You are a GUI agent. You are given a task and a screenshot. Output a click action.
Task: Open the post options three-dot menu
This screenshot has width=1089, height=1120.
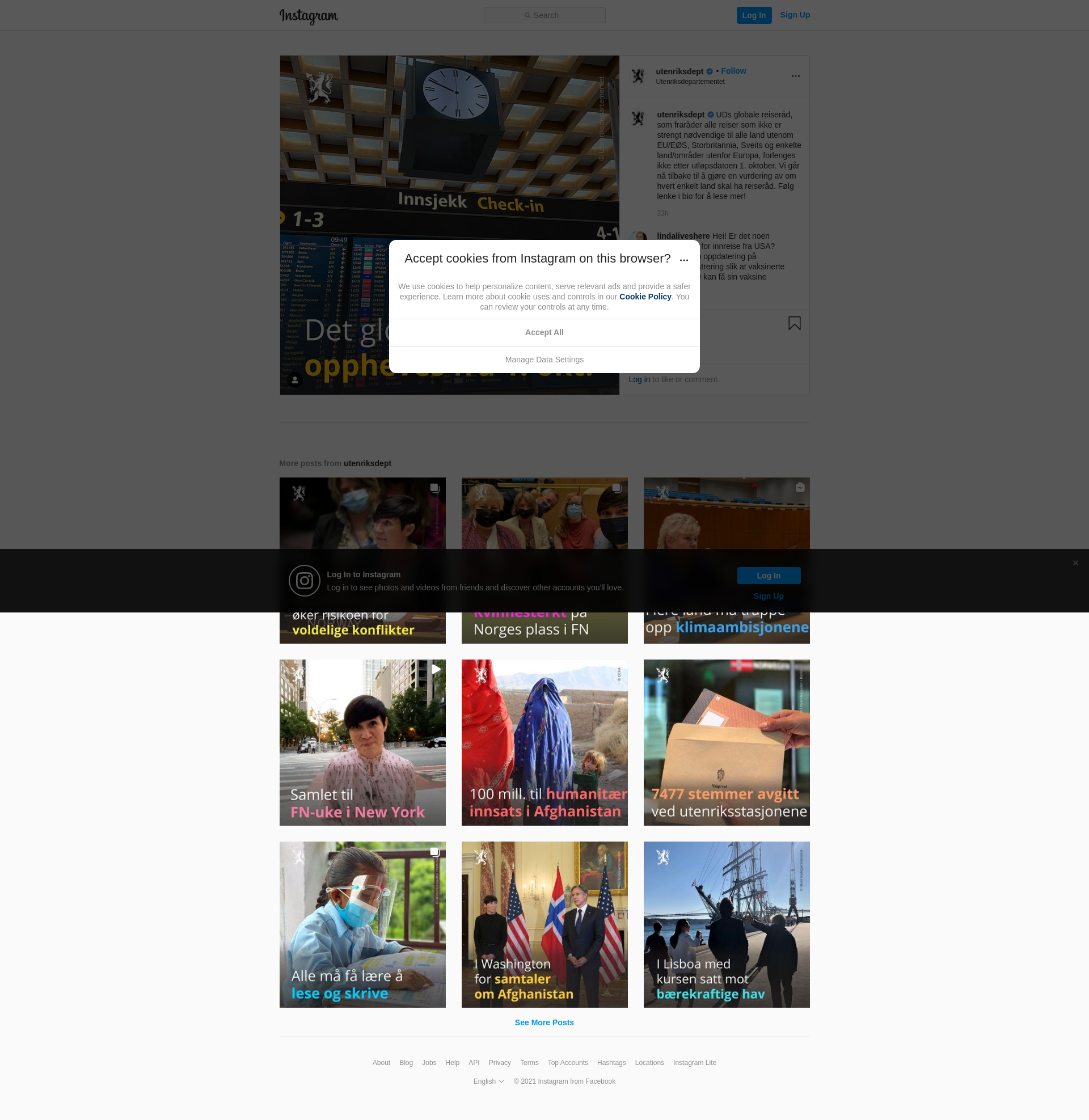click(795, 76)
